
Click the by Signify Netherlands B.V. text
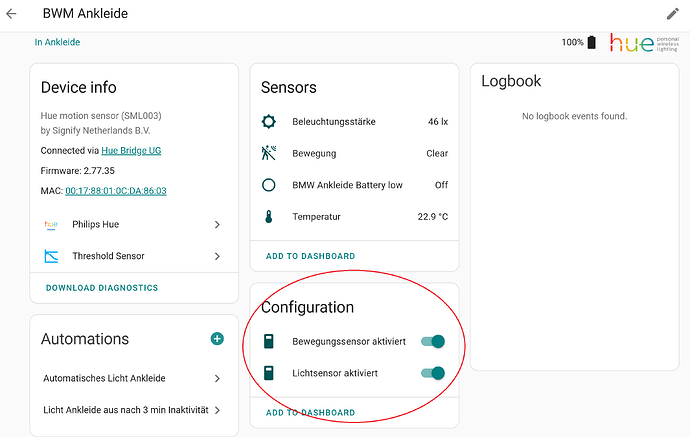(x=95, y=131)
